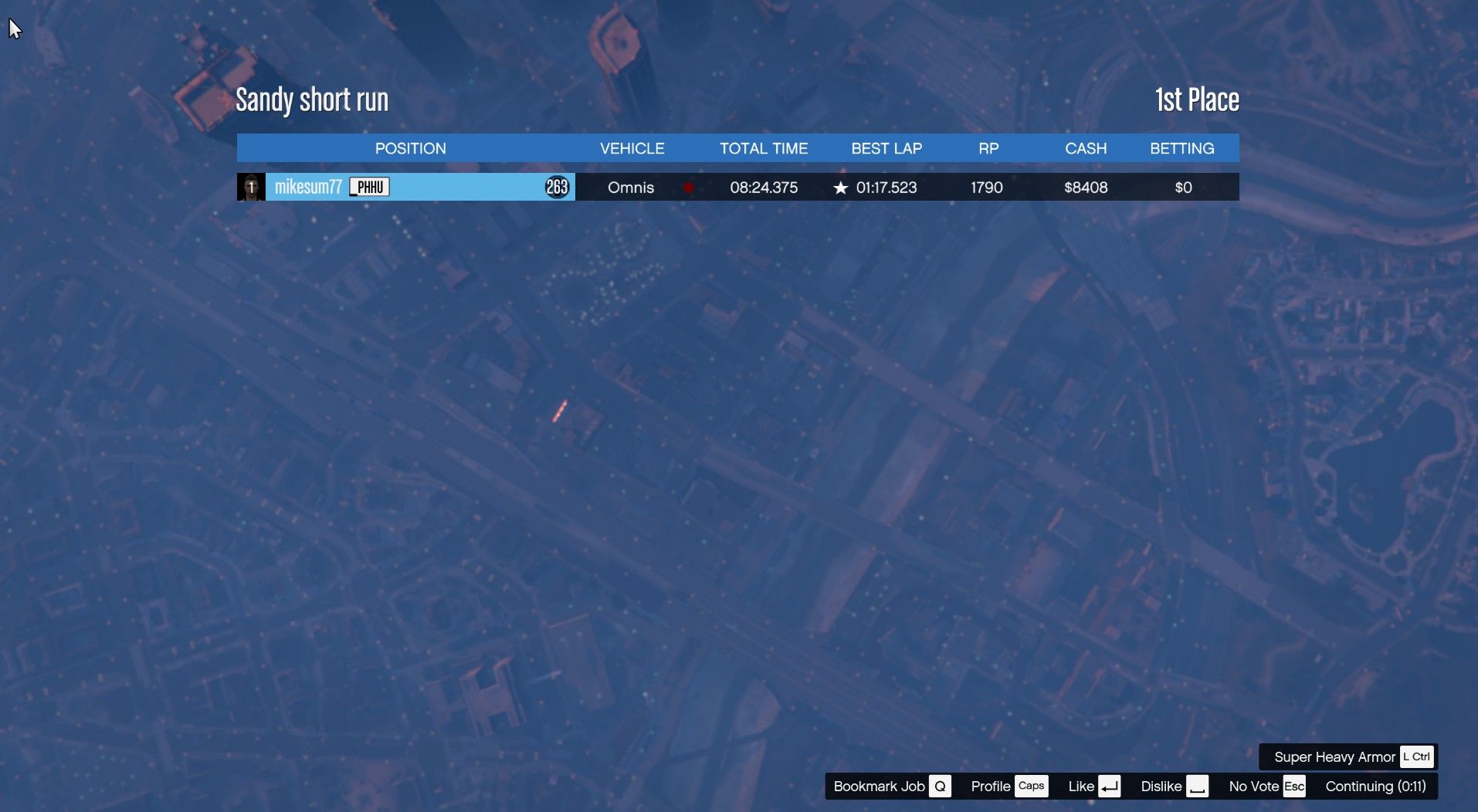The height and width of the screenshot is (812, 1478).
Task: Click the RP value 1790
Action: coord(987,188)
